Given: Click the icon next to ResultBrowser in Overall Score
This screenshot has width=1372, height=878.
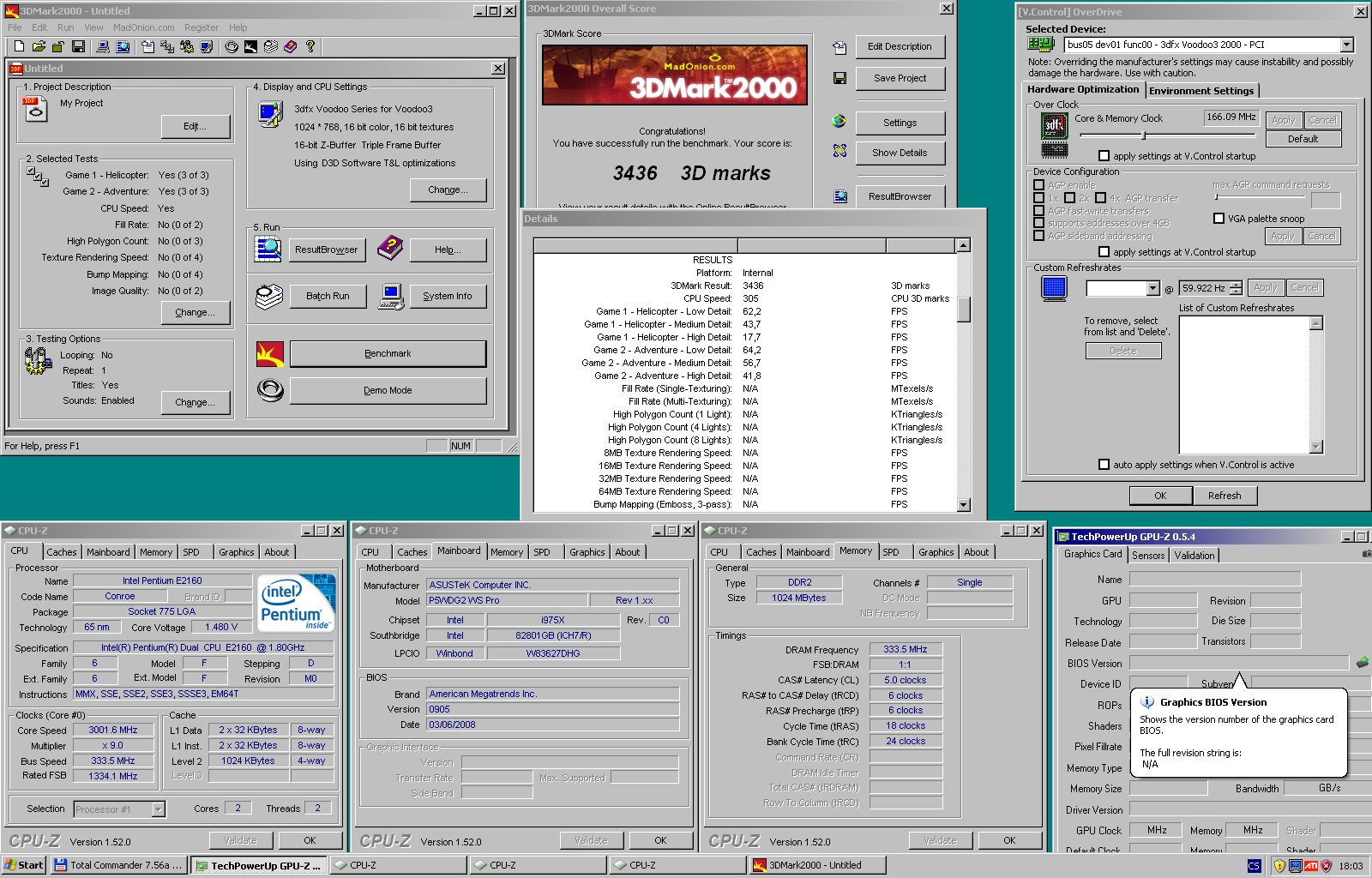Looking at the screenshot, I should click(x=840, y=196).
